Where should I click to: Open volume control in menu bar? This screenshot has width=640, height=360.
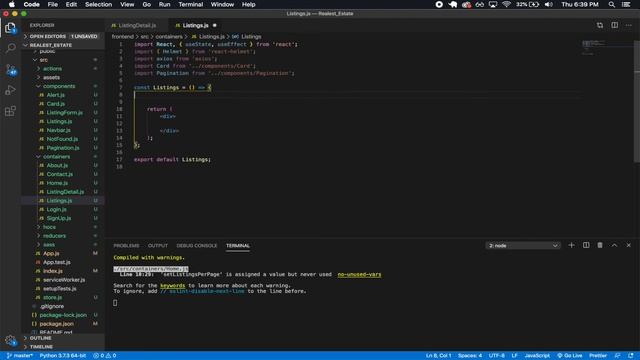point(549,4)
